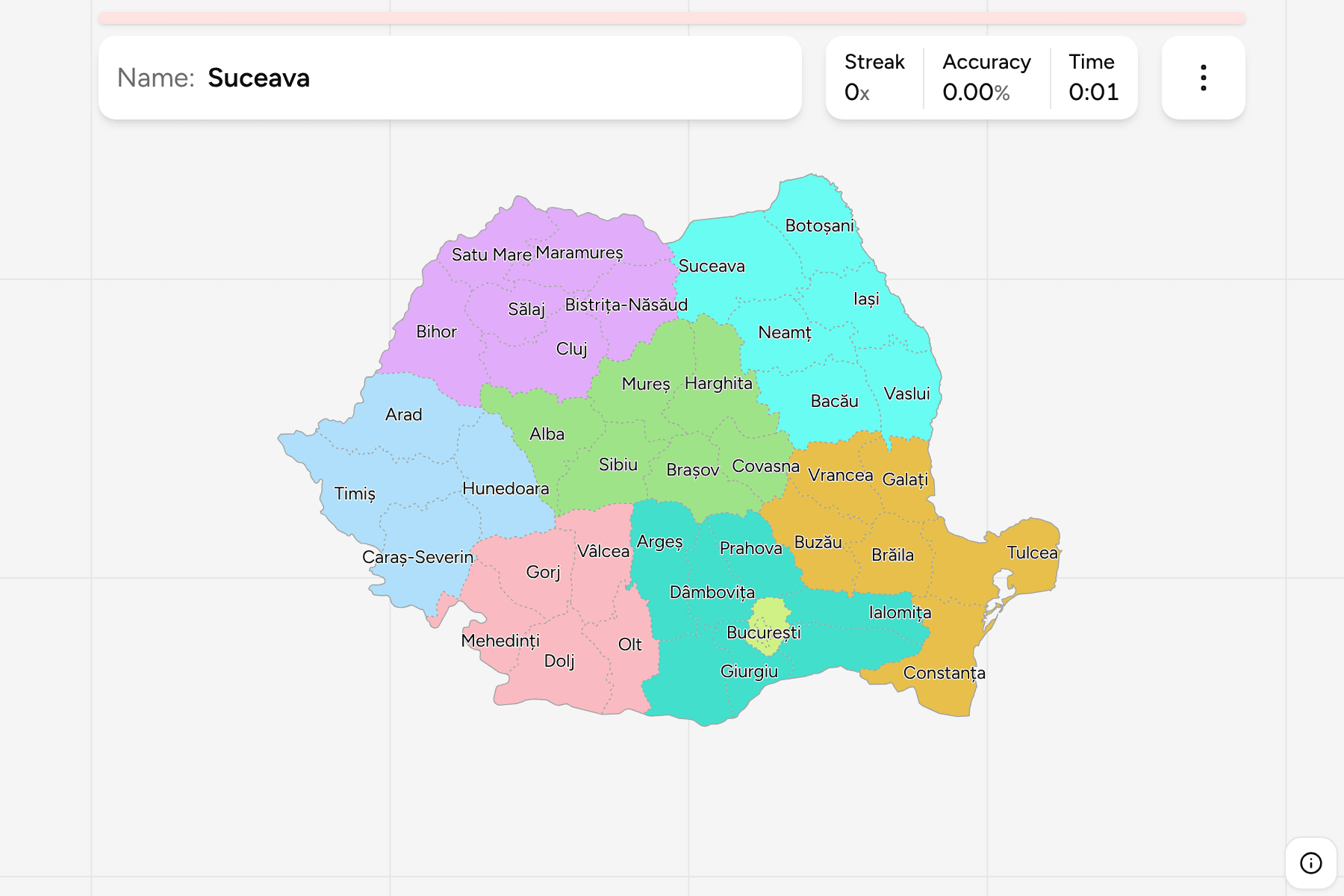This screenshot has width=1344, height=896.
Task: Click on Mehedinți county
Action: (500, 641)
